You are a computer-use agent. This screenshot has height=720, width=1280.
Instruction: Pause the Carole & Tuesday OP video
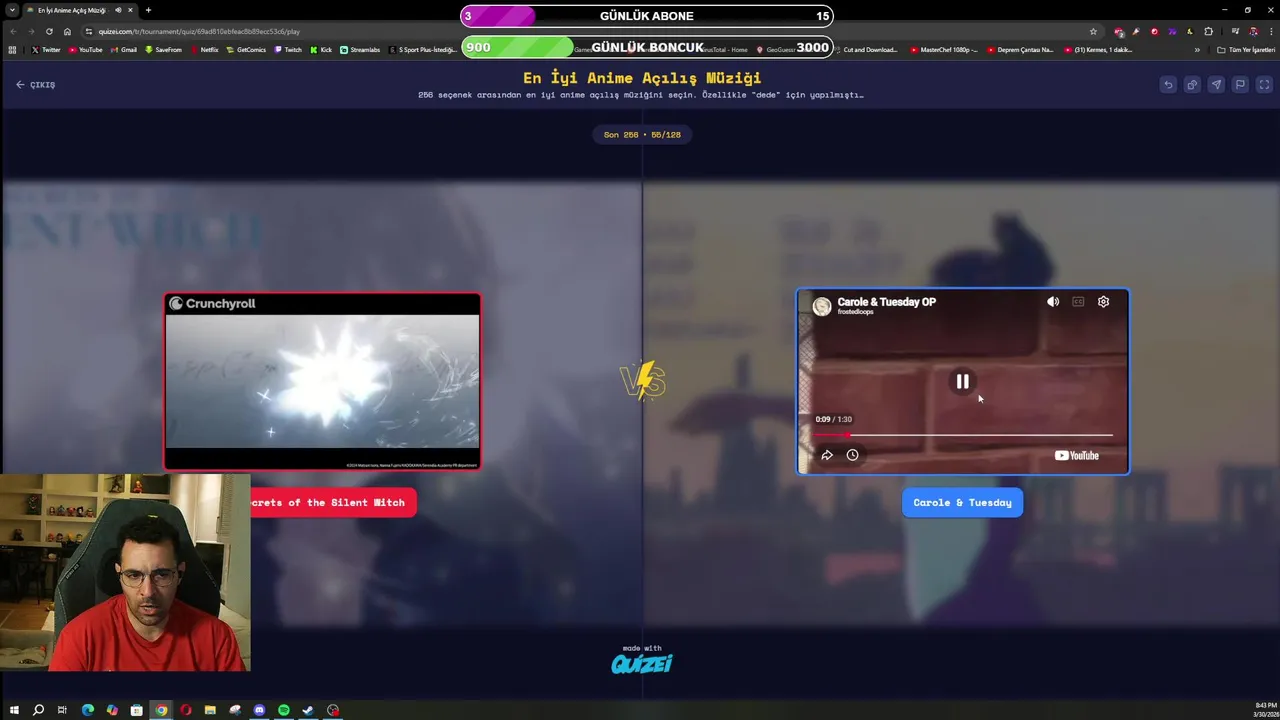(962, 381)
